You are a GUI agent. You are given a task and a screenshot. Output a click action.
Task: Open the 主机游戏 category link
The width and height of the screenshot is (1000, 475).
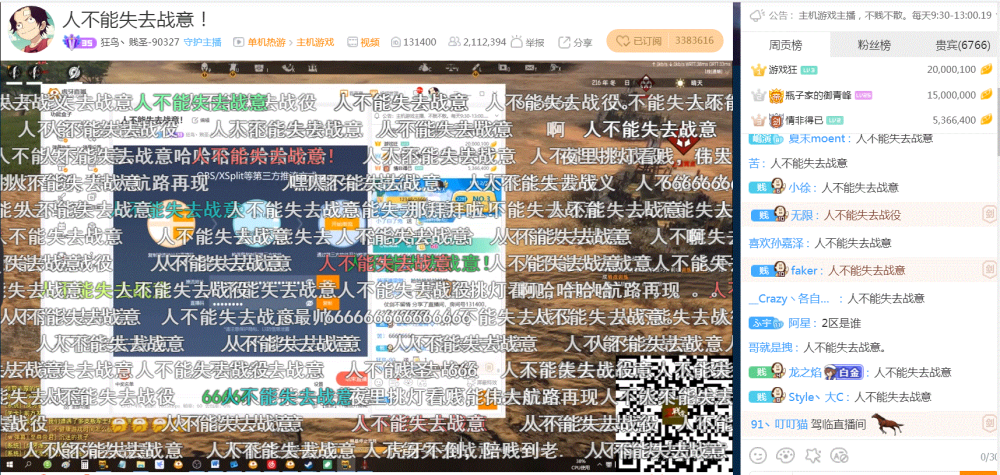pyautogui.click(x=316, y=42)
